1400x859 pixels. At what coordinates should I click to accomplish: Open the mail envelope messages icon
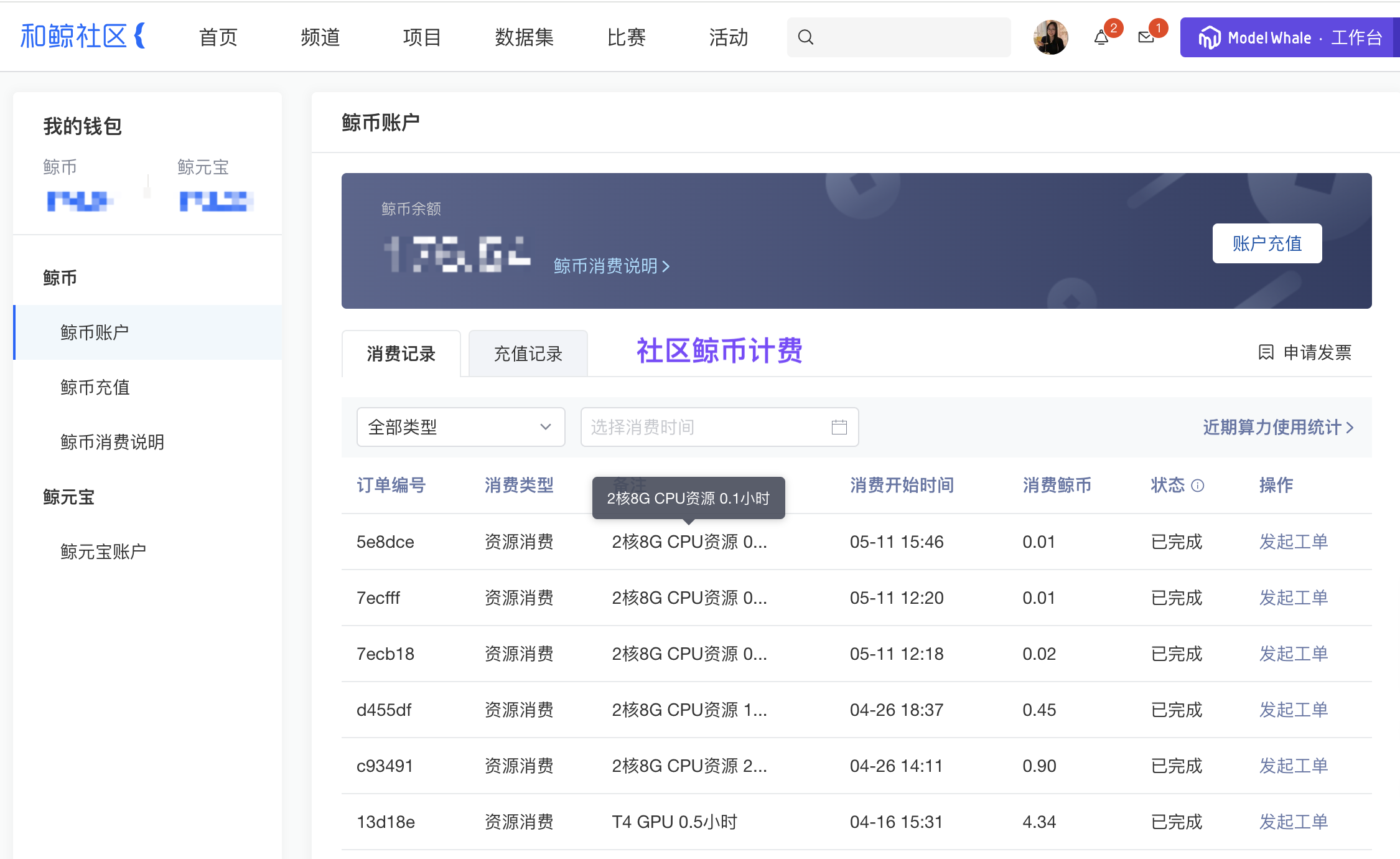click(x=1146, y=38)
